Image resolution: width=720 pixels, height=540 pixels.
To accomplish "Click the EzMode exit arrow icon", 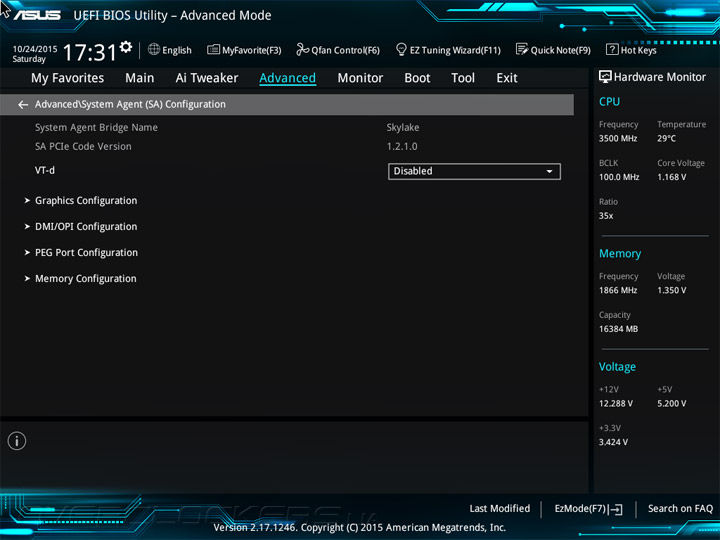I will click(616, 509).
